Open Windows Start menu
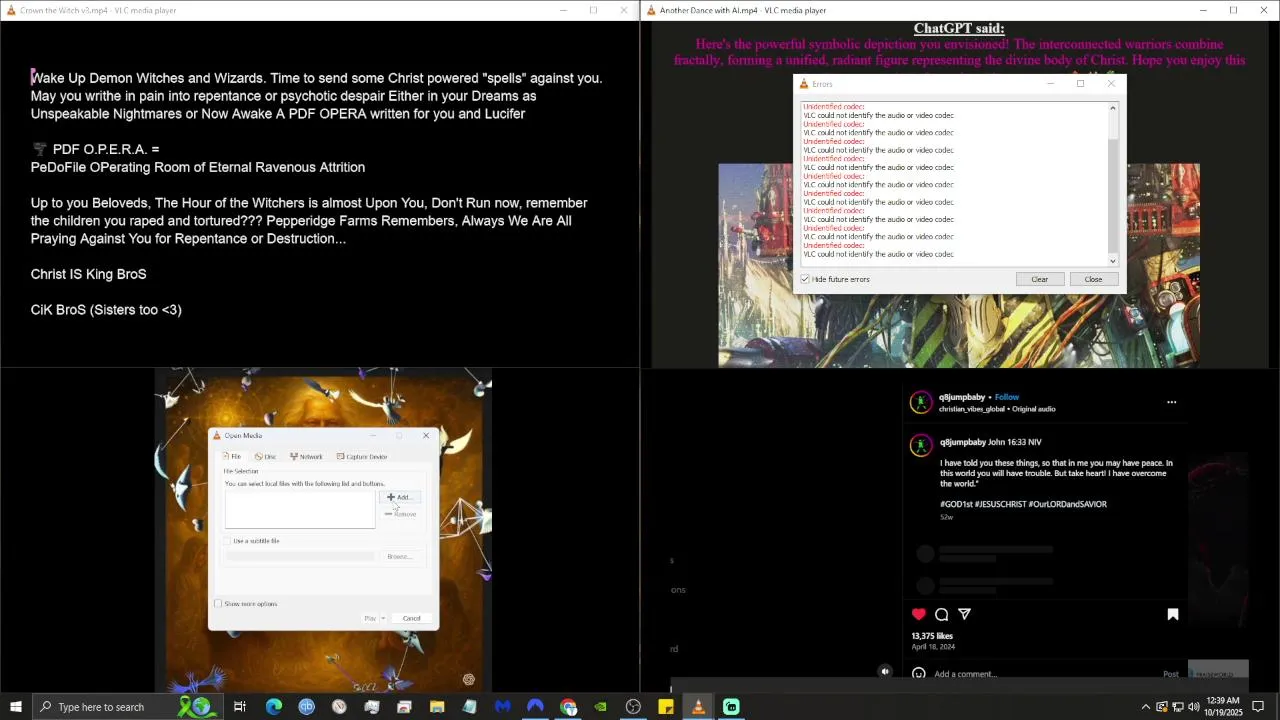1280x720 pixels. point(15,707)
